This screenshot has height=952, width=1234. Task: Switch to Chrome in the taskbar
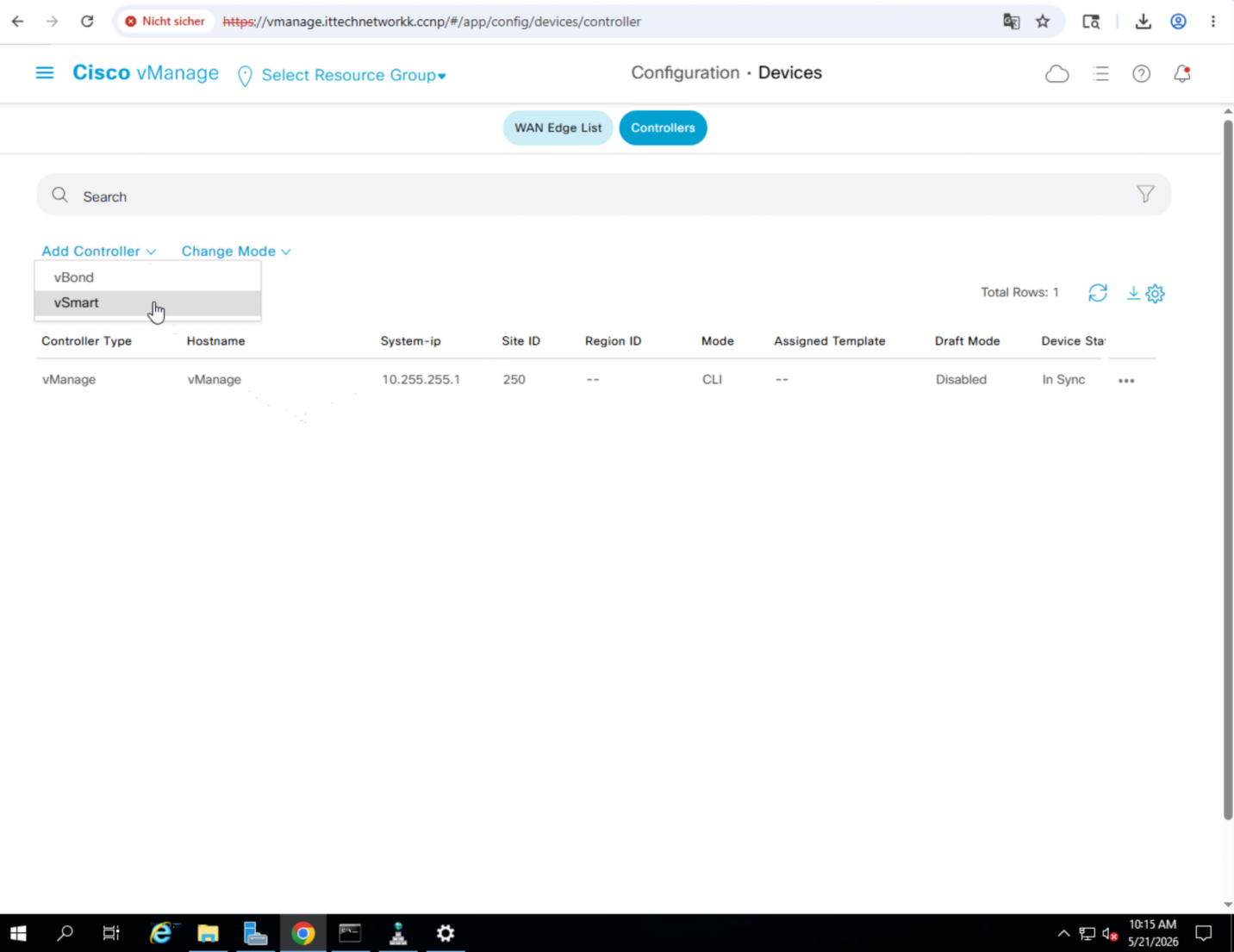pos(303,933)
